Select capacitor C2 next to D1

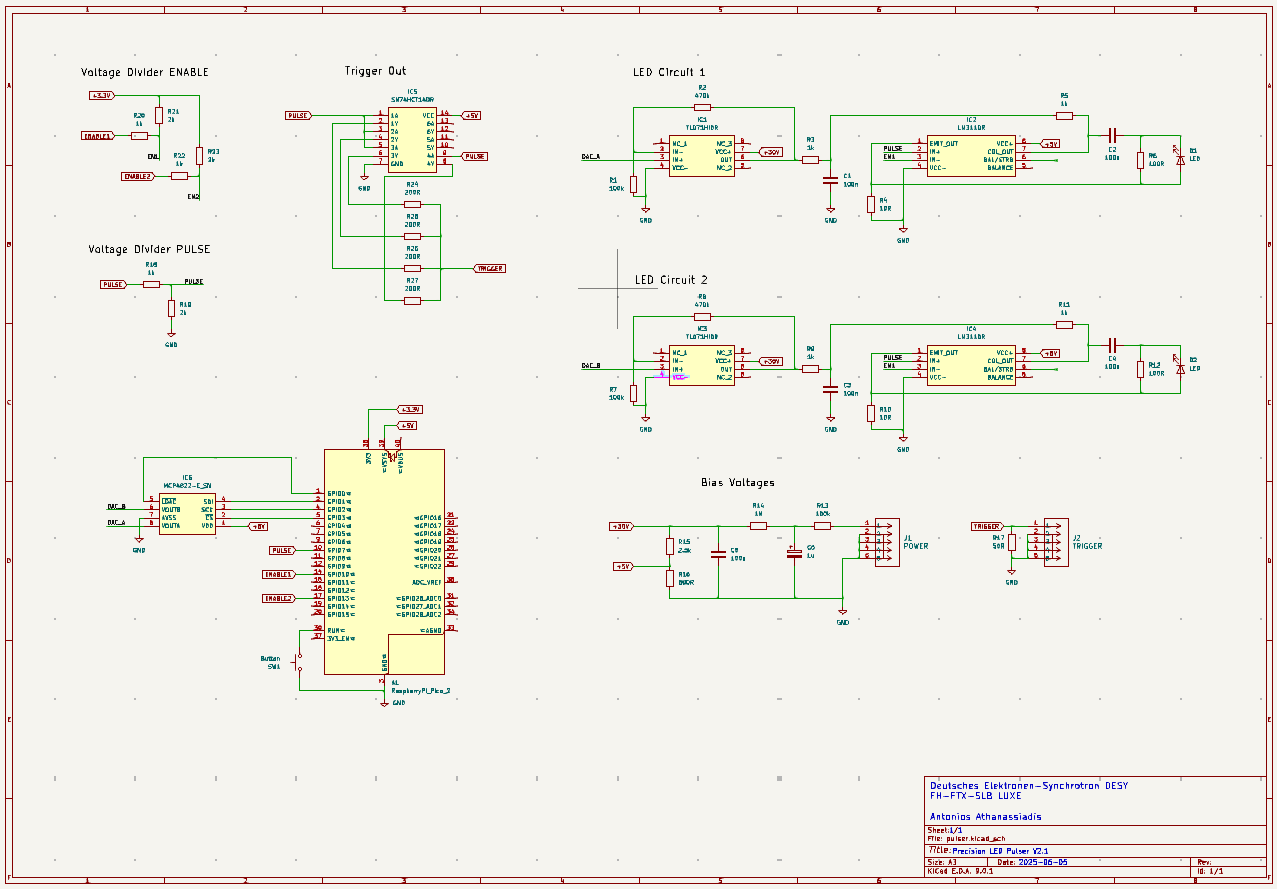[x=1112, y=133]
